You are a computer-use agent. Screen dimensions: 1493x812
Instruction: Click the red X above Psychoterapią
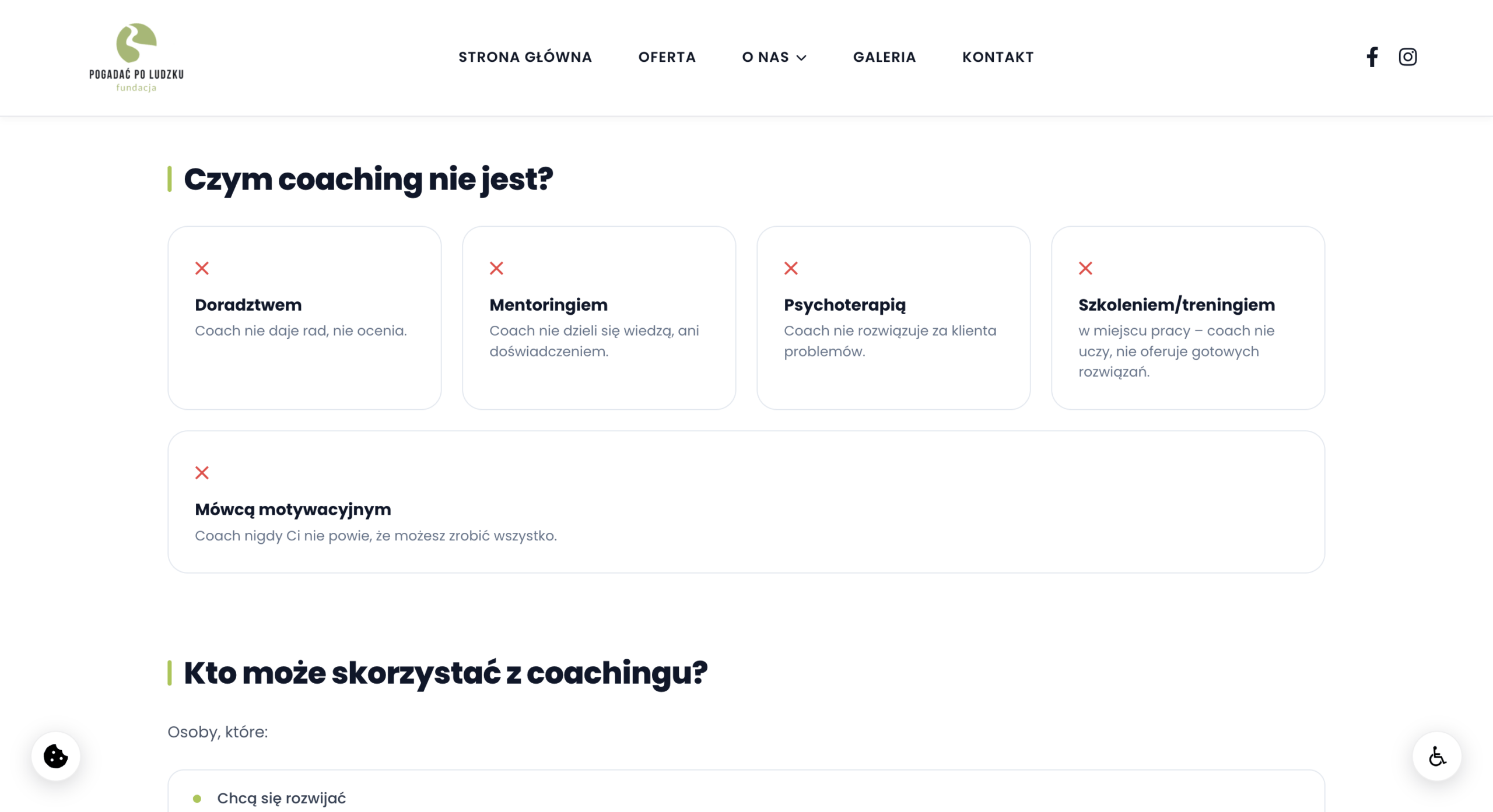[791, 268]
